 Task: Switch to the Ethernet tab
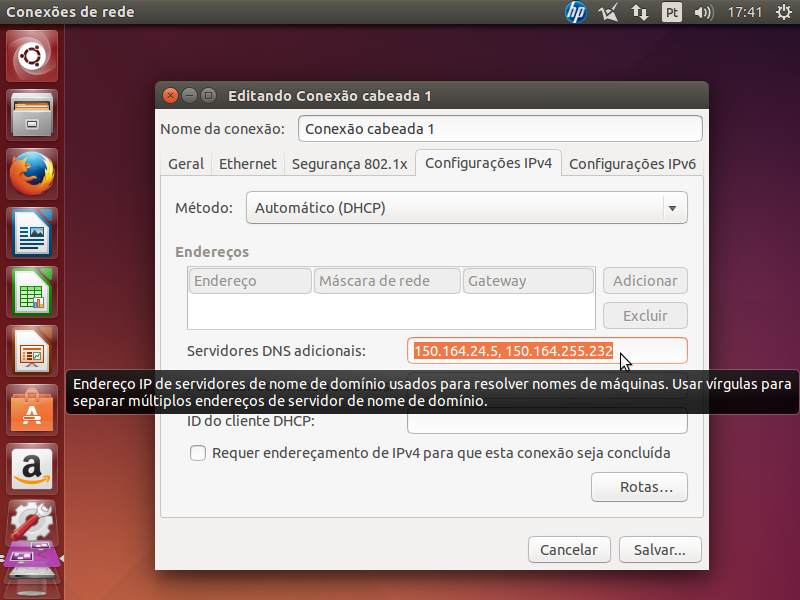247,164
